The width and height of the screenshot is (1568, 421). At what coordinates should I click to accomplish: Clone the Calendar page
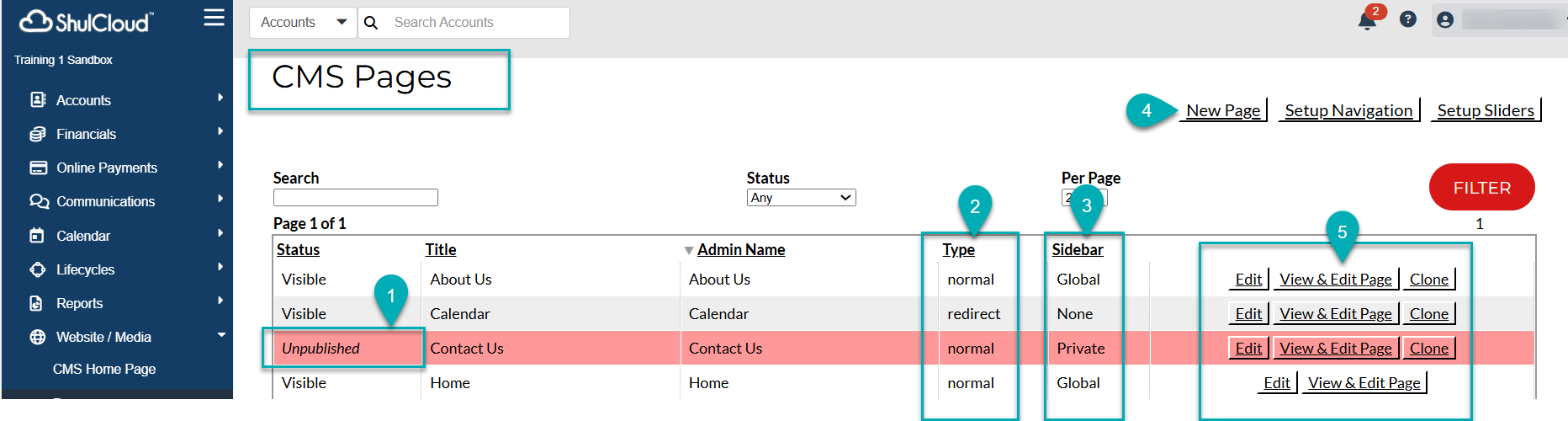(1429, 314)
